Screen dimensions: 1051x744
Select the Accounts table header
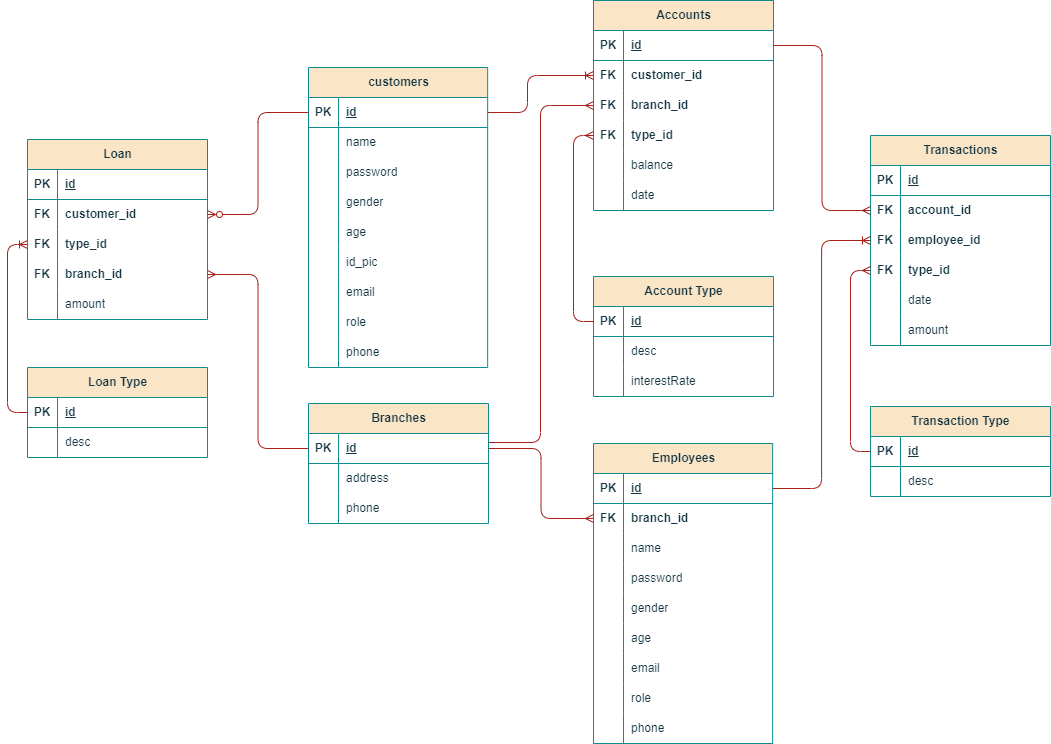683,15
